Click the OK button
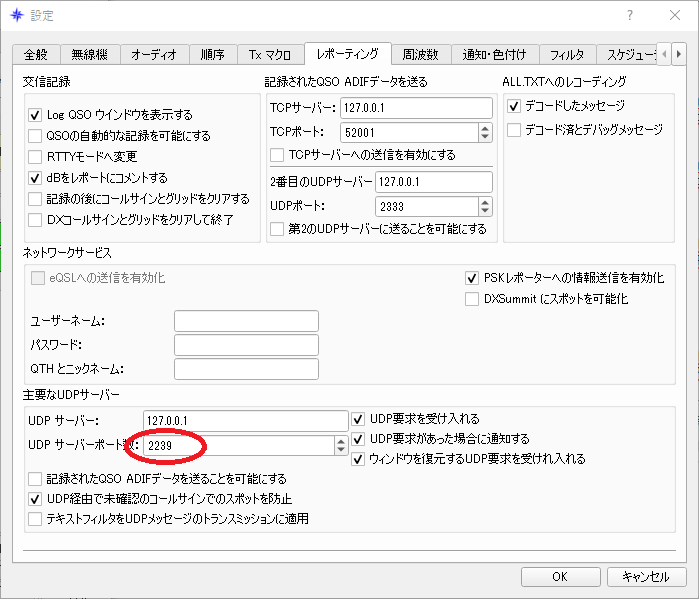699x599 pixels. (560, 577)
